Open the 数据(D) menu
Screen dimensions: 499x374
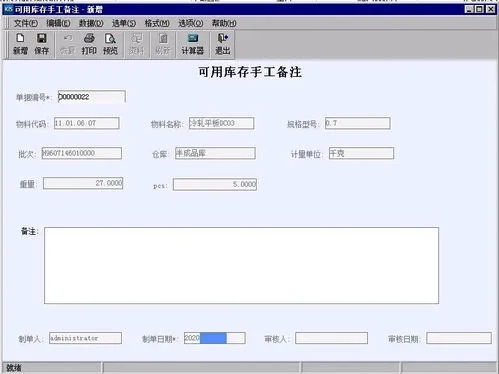[91, 23]
